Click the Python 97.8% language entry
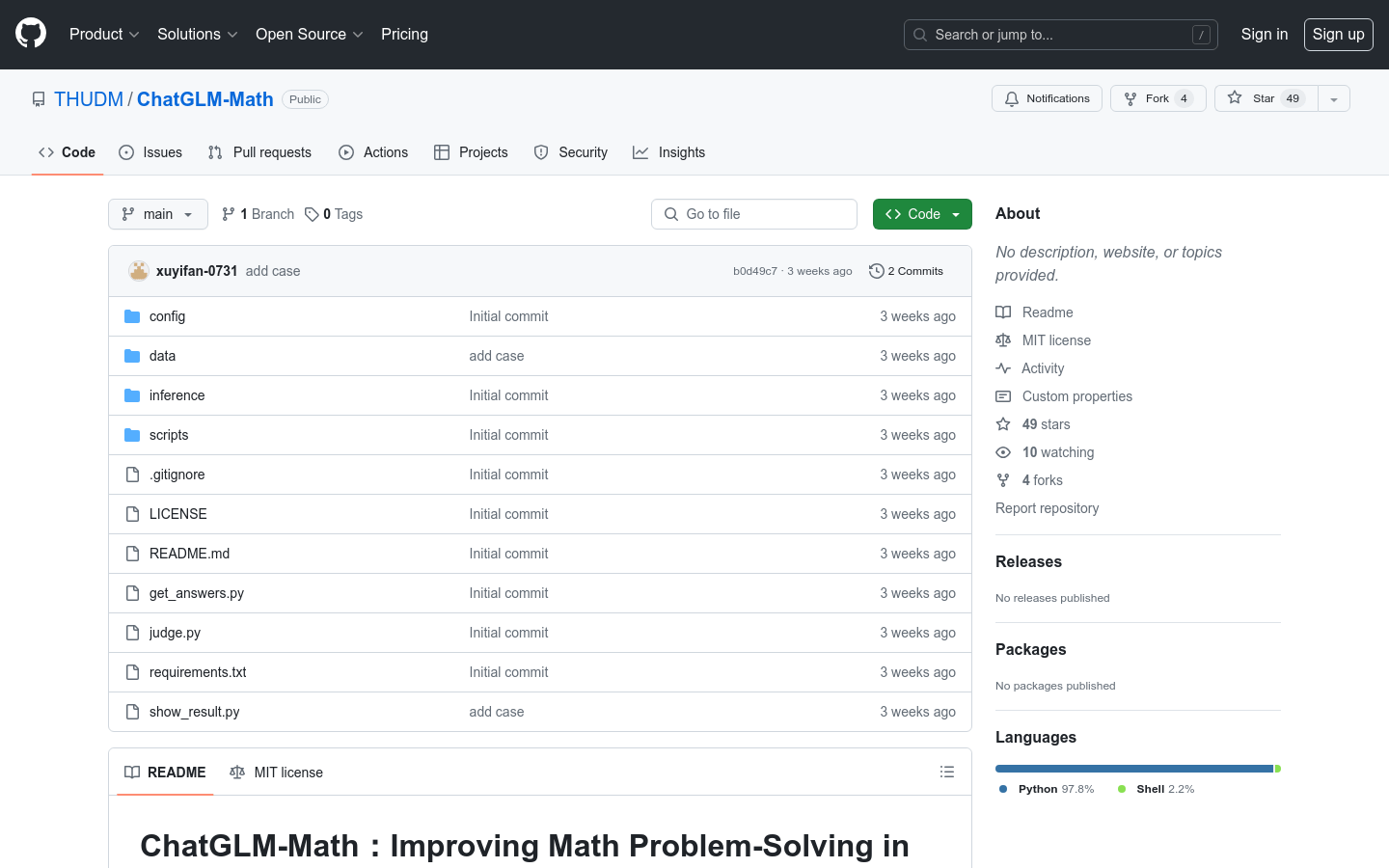The width and height of the screenshot is (1389, 868). click(1048, 789)
